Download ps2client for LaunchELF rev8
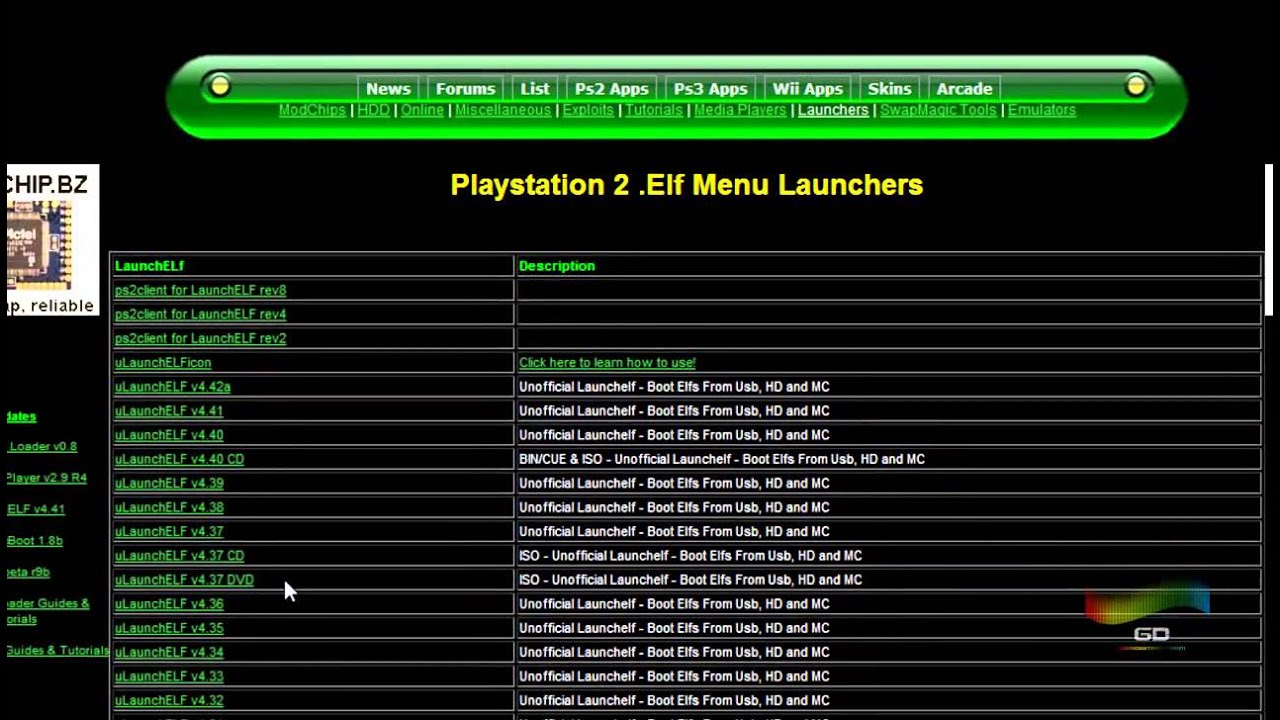The image size is (1280, 720). coord(200,290)
